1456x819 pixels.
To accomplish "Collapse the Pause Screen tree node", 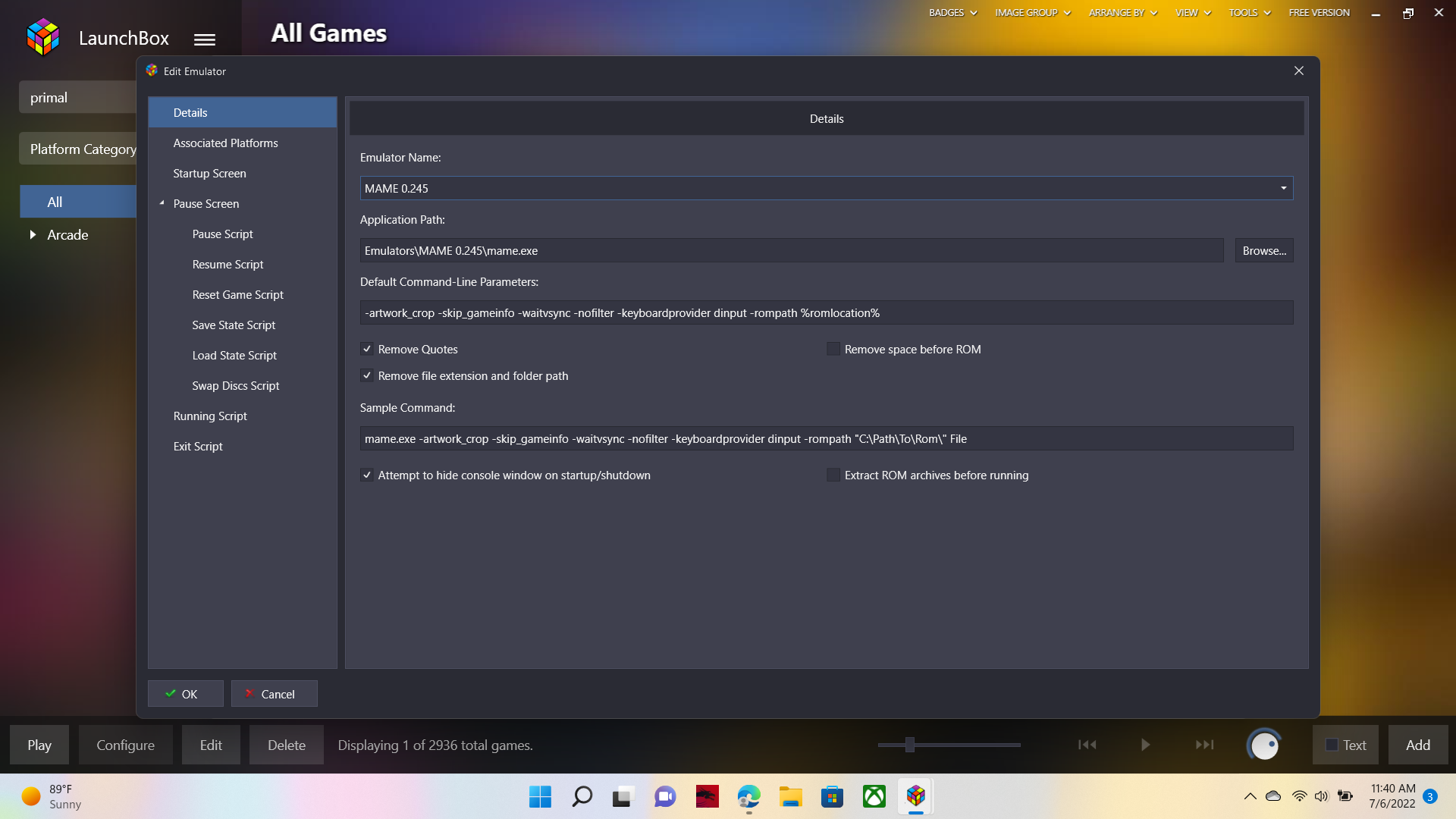I will (x=162, y=203).
